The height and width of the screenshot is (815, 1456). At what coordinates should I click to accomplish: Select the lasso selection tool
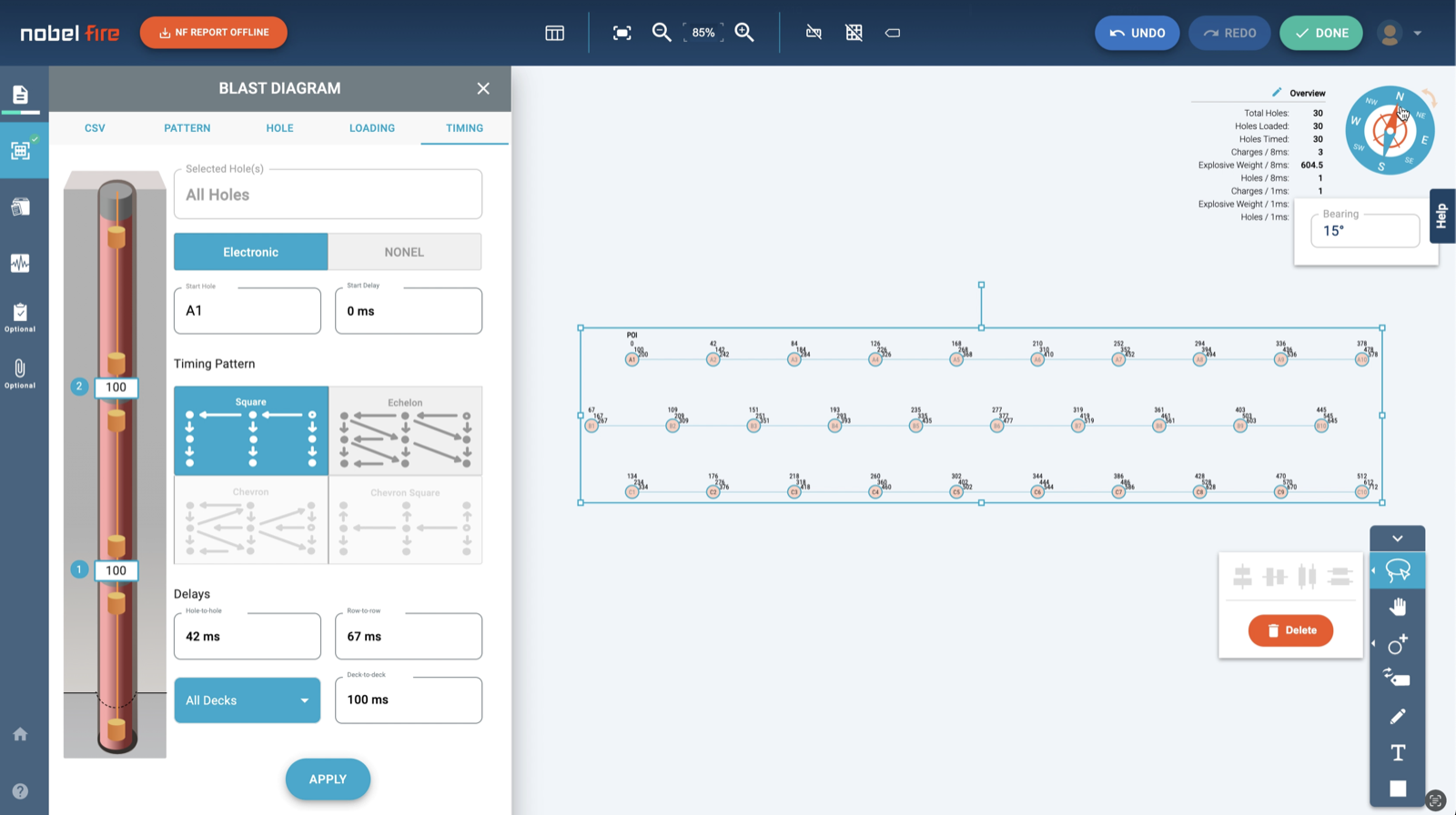click(1398, 570)
